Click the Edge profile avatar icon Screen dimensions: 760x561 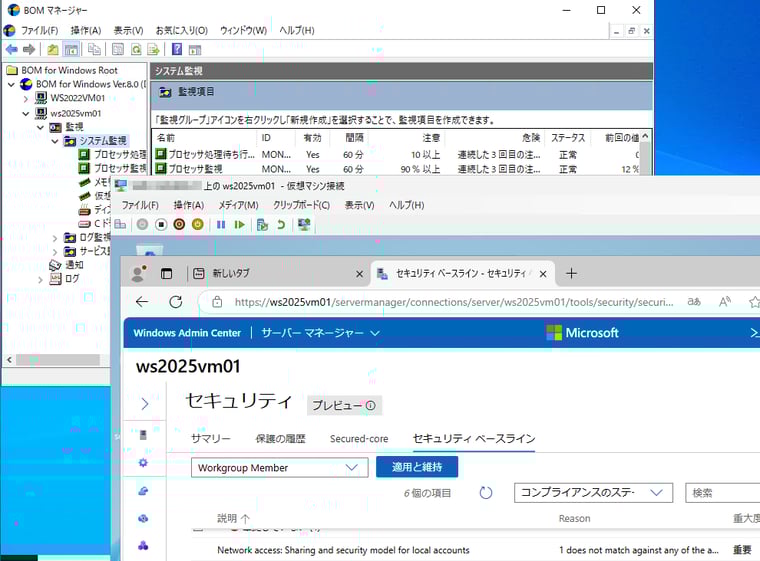pyautogui.click(x=139, y=273)
